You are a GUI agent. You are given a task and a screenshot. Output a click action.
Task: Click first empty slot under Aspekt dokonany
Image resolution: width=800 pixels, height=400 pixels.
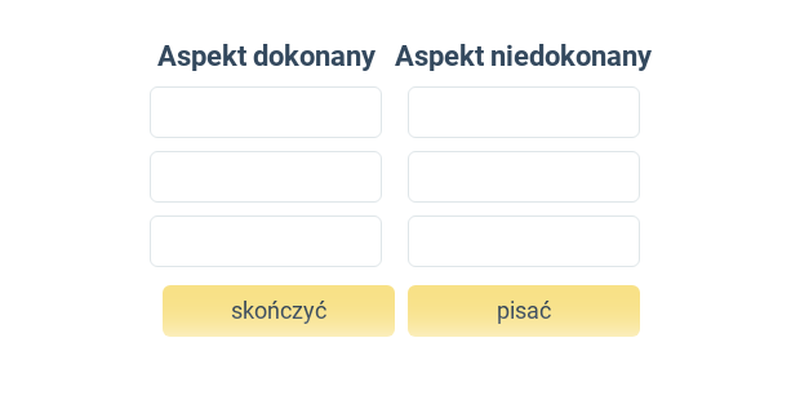[x=266, y=112]
